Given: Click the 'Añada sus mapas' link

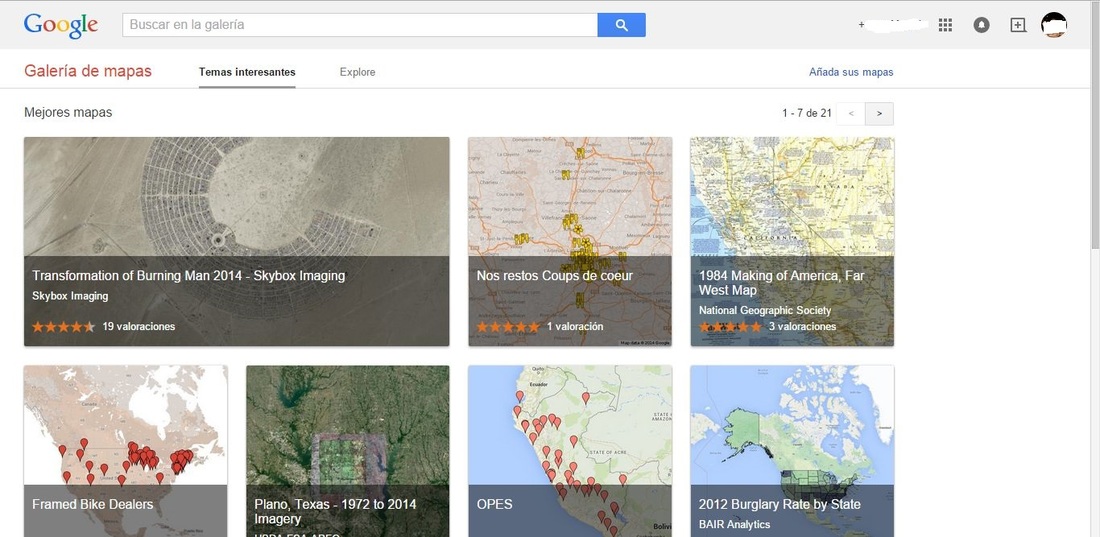Looking at the screenshot, I should coord(851,72).
